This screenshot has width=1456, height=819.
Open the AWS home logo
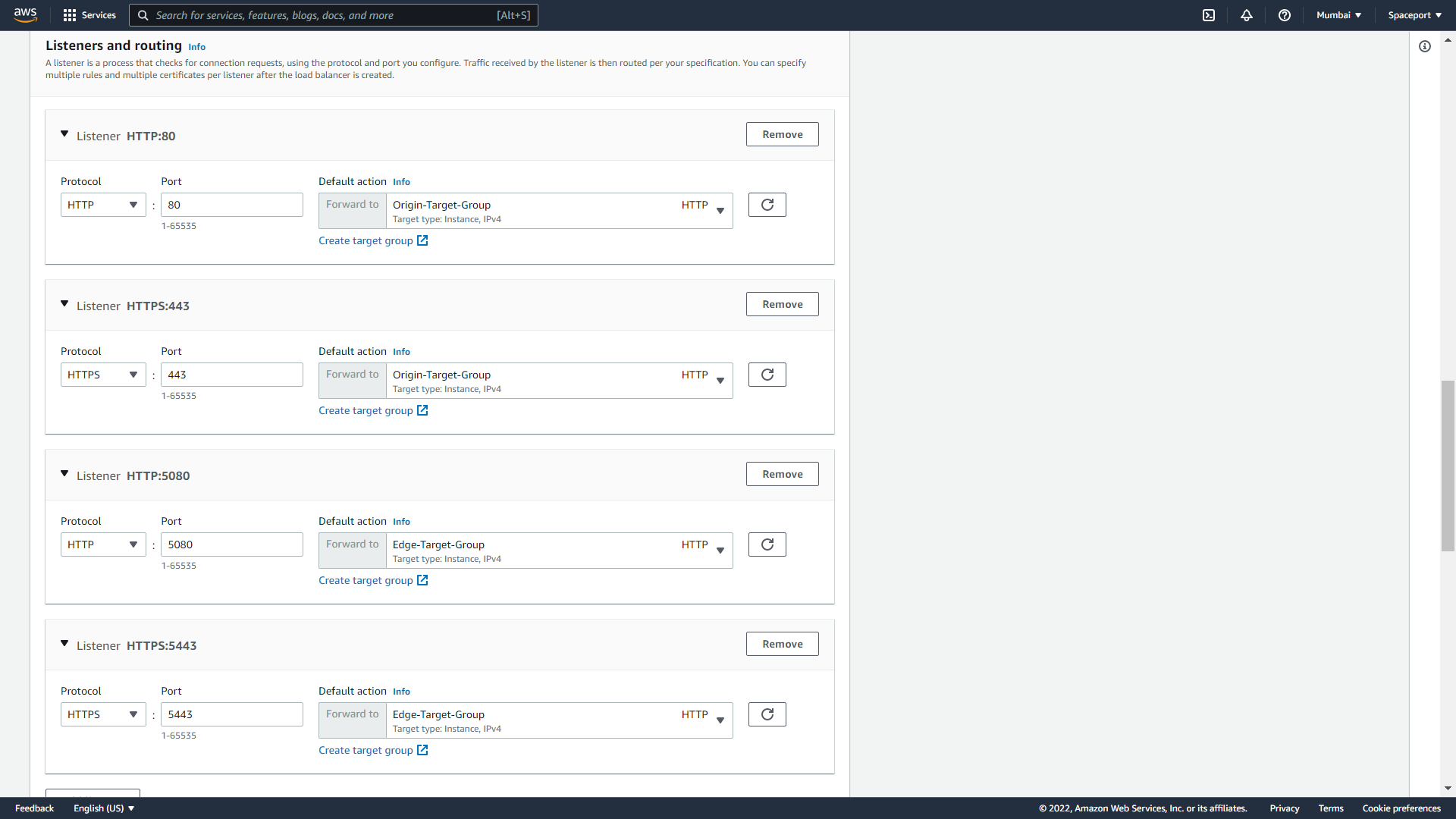pyautogui.click(x=26, y=14)
